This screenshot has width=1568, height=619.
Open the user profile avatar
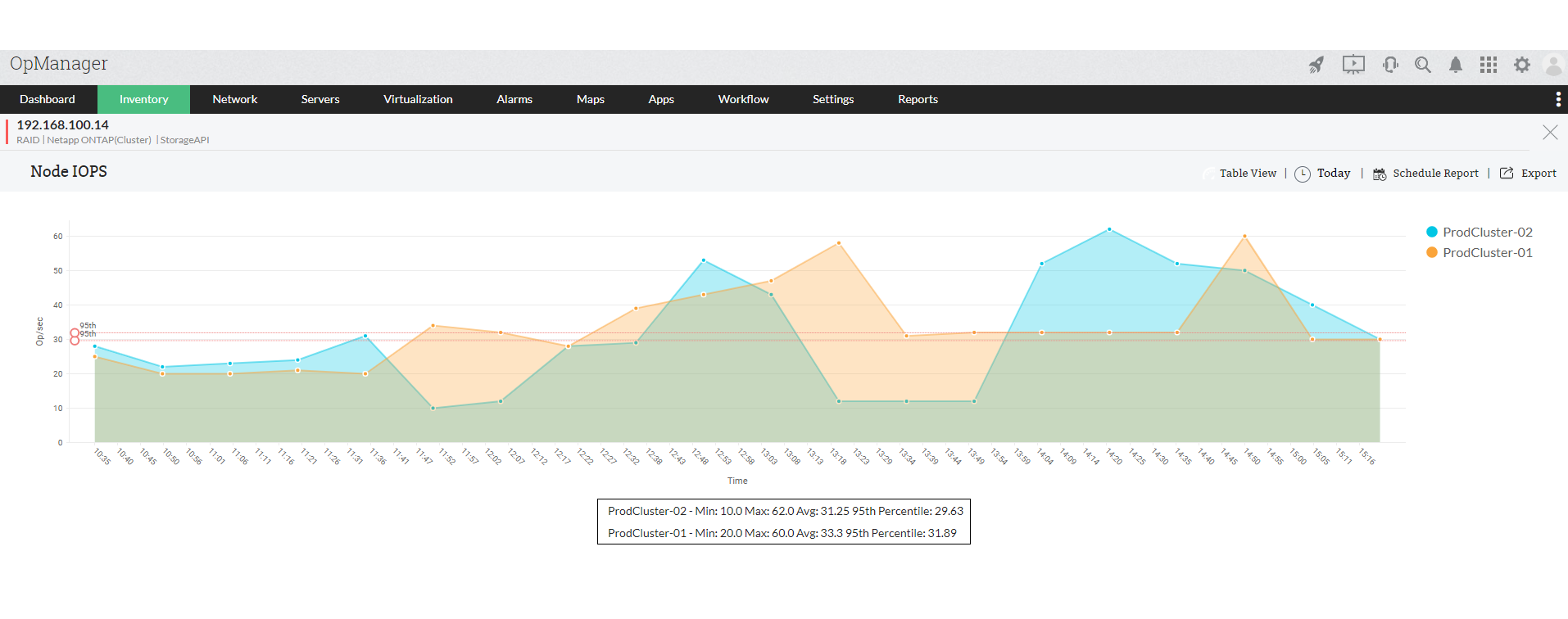tap(1553, 65)
